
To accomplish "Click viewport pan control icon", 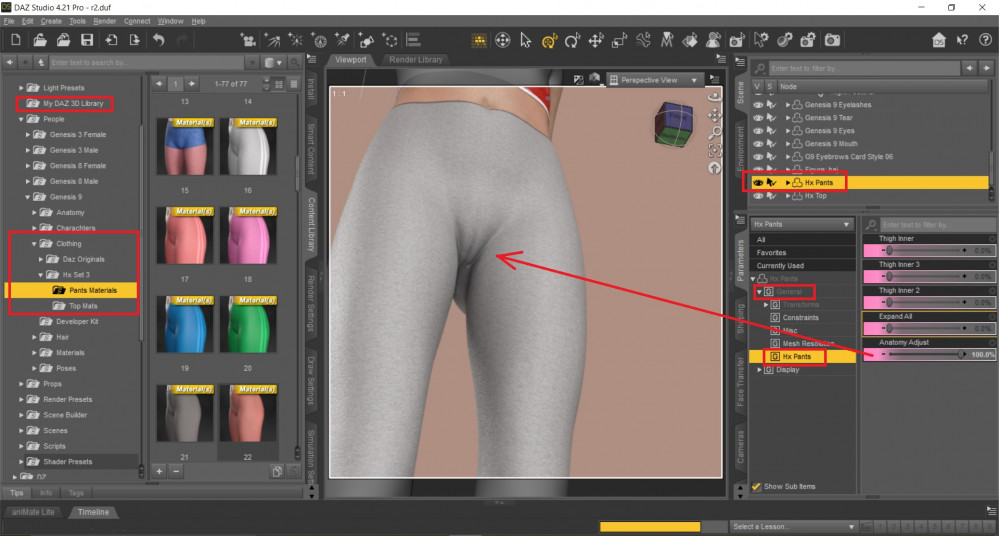I will [715, 115].
